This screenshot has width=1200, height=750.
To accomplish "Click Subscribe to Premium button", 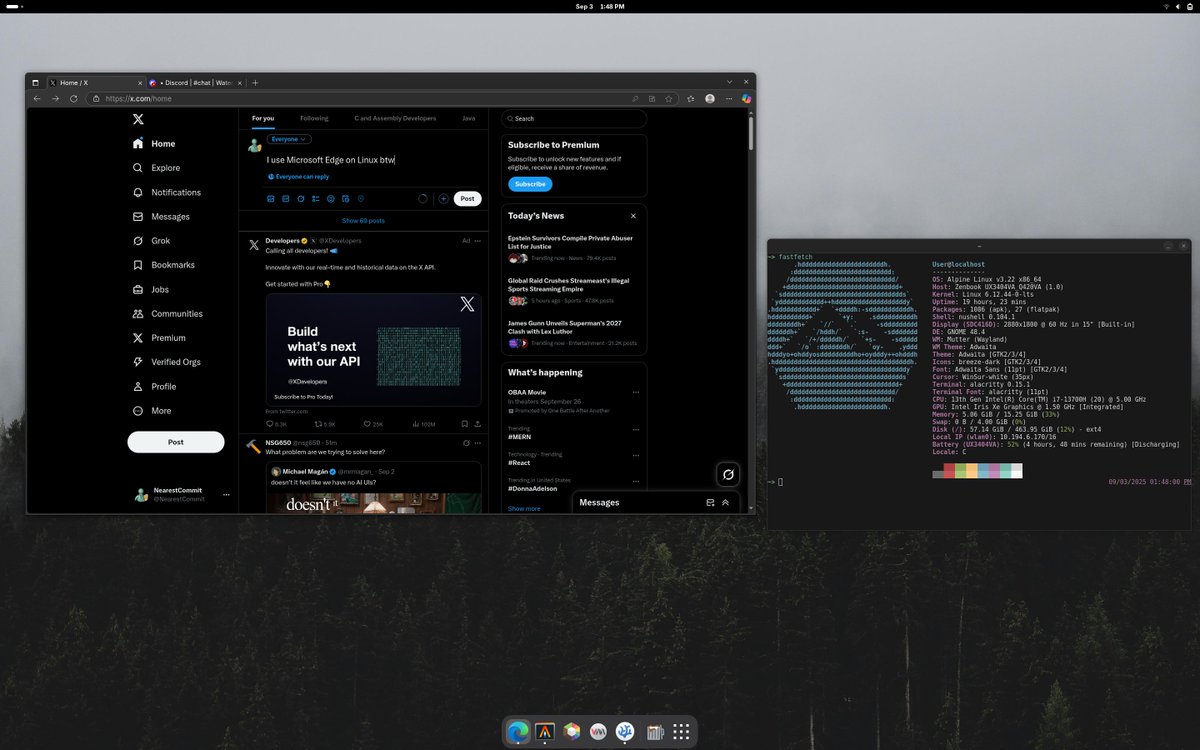I will tap(530, 184).
